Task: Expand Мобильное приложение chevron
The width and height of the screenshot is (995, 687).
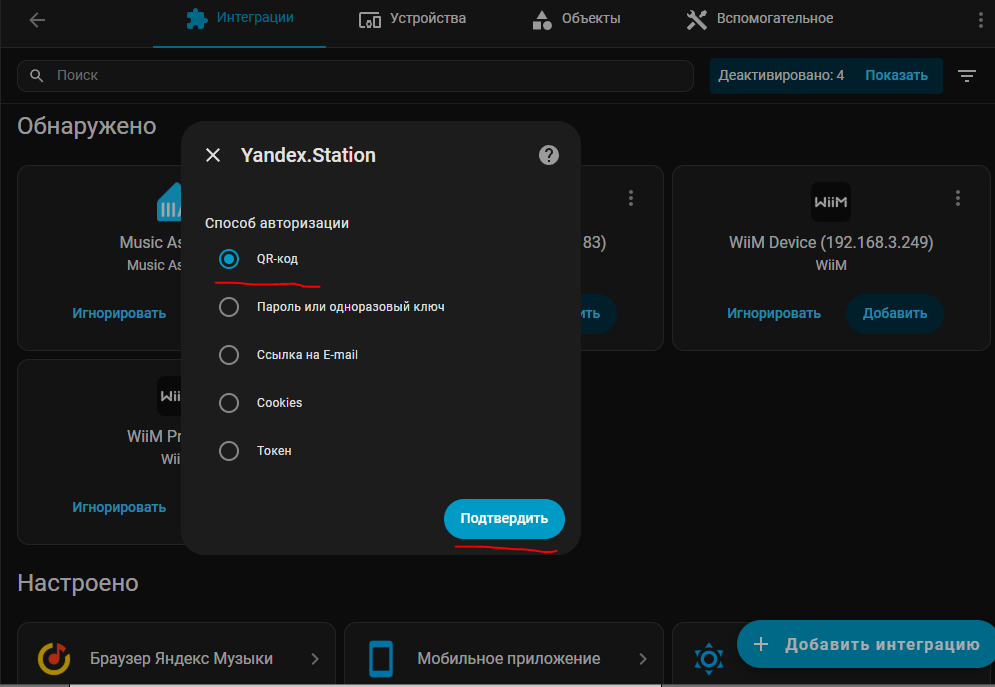Action: click(x=643, y=659)
